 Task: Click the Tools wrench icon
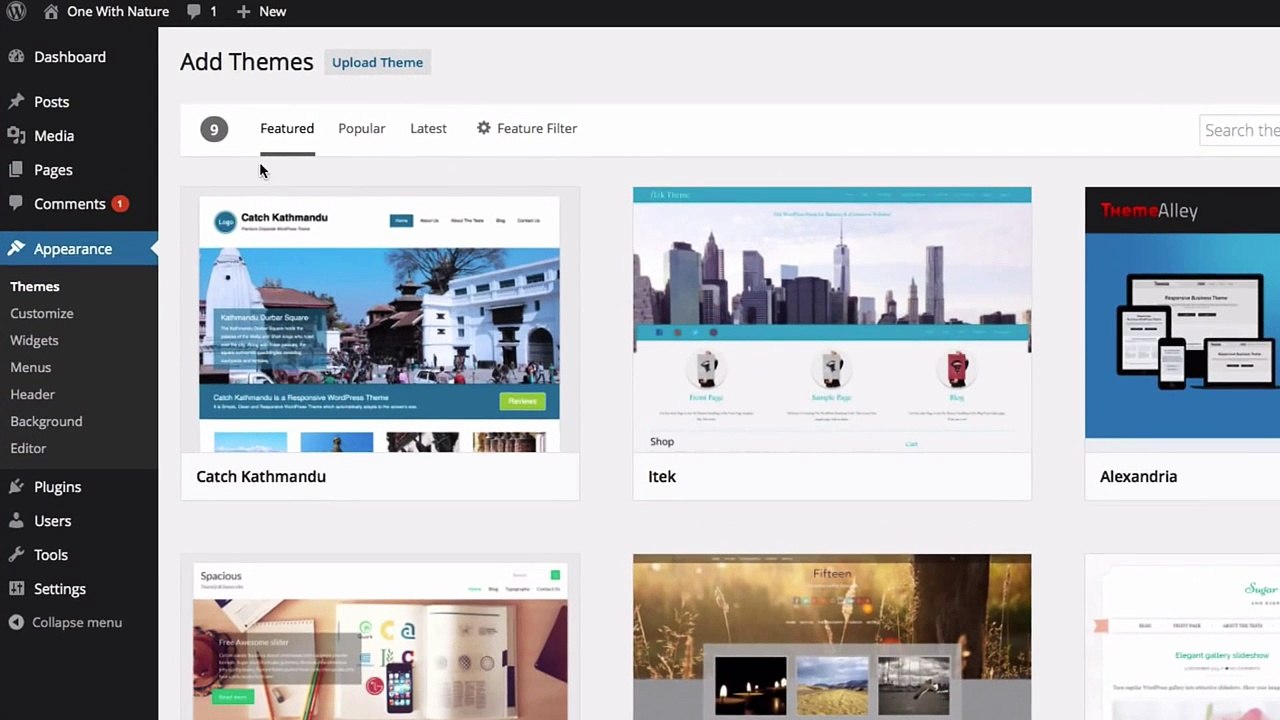point(16,555)
